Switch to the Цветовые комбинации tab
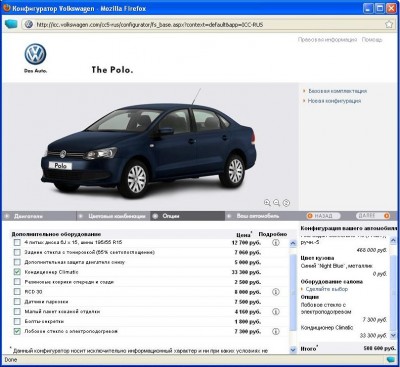This screenshot has height=367, width=400. pos(113,216)
